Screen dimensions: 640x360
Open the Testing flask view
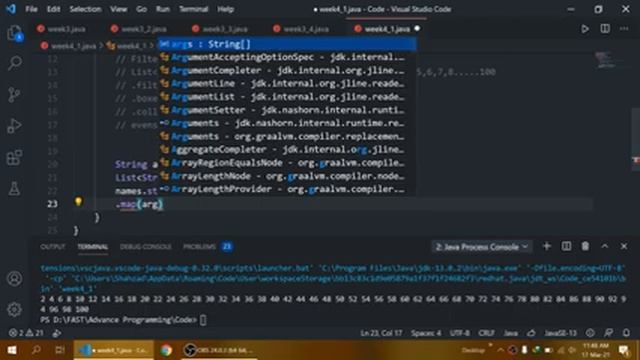15,189
